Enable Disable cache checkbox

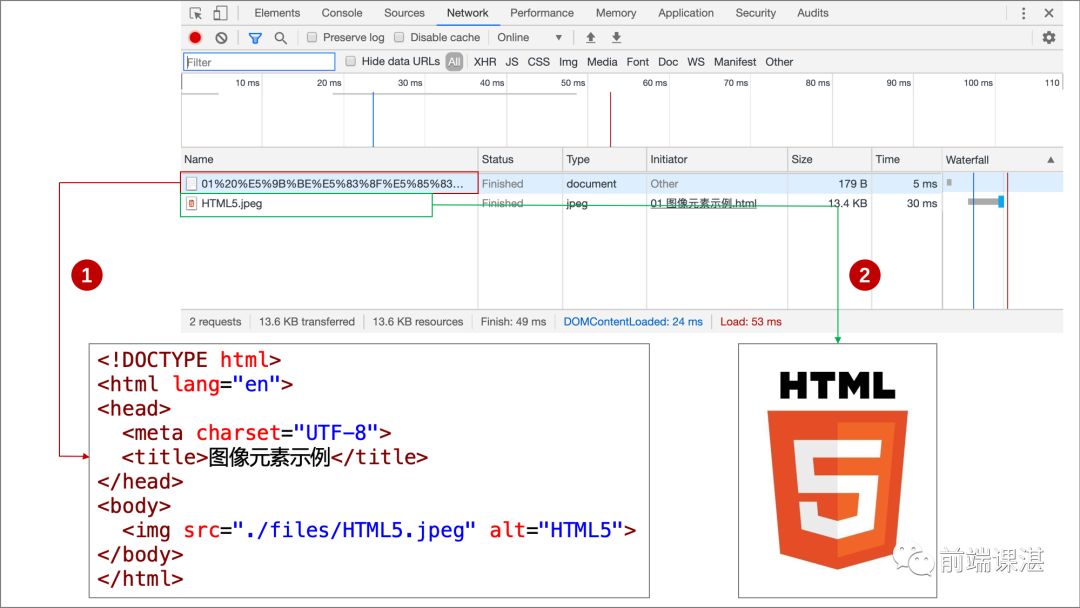click(x=399, y=37)
